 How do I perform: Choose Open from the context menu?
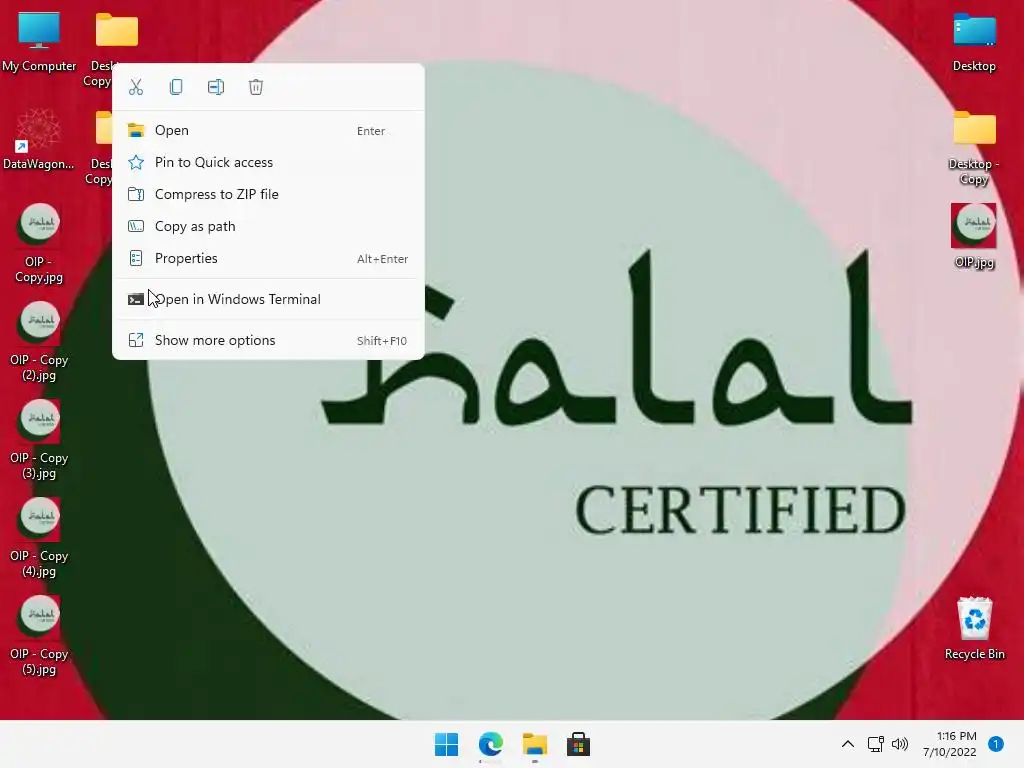pyautogui.click(x=268, y=131)
